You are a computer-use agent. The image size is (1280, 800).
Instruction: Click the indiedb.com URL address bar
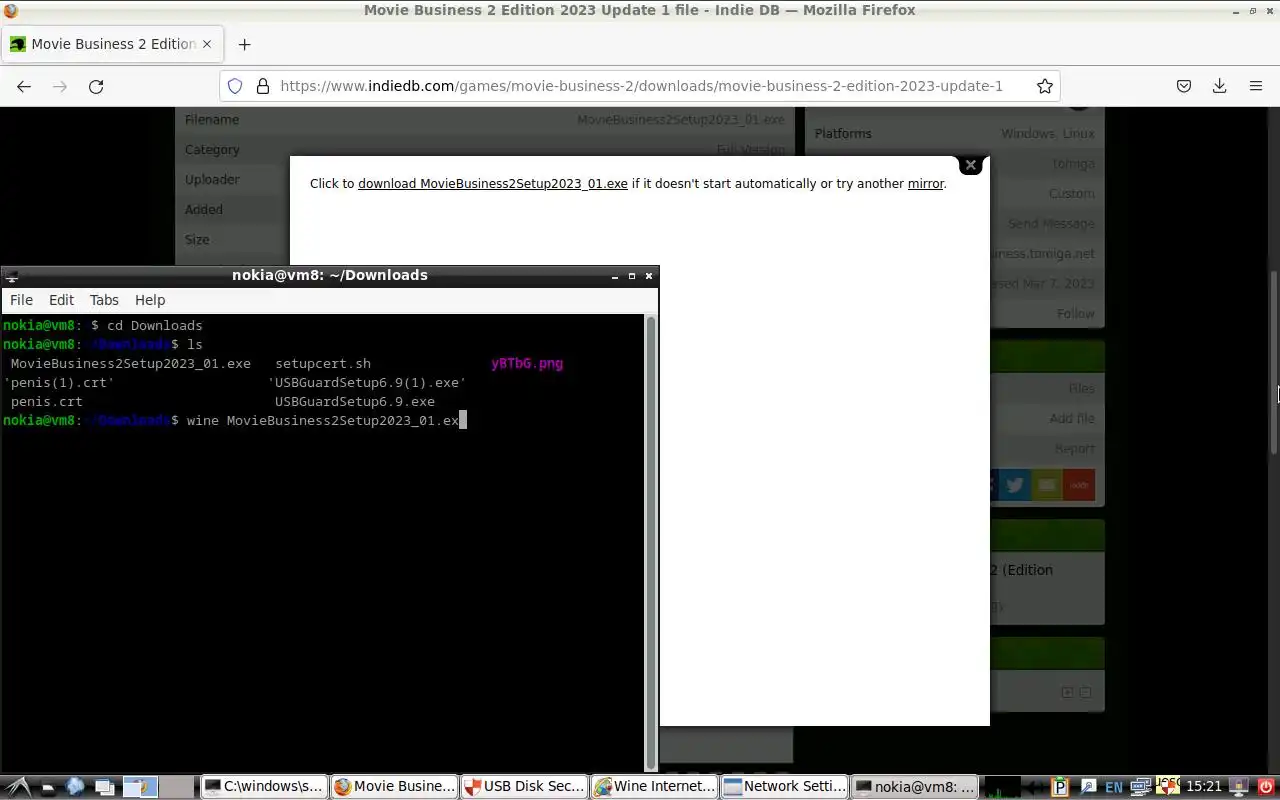pyautogui.click(x=641, y=86)
